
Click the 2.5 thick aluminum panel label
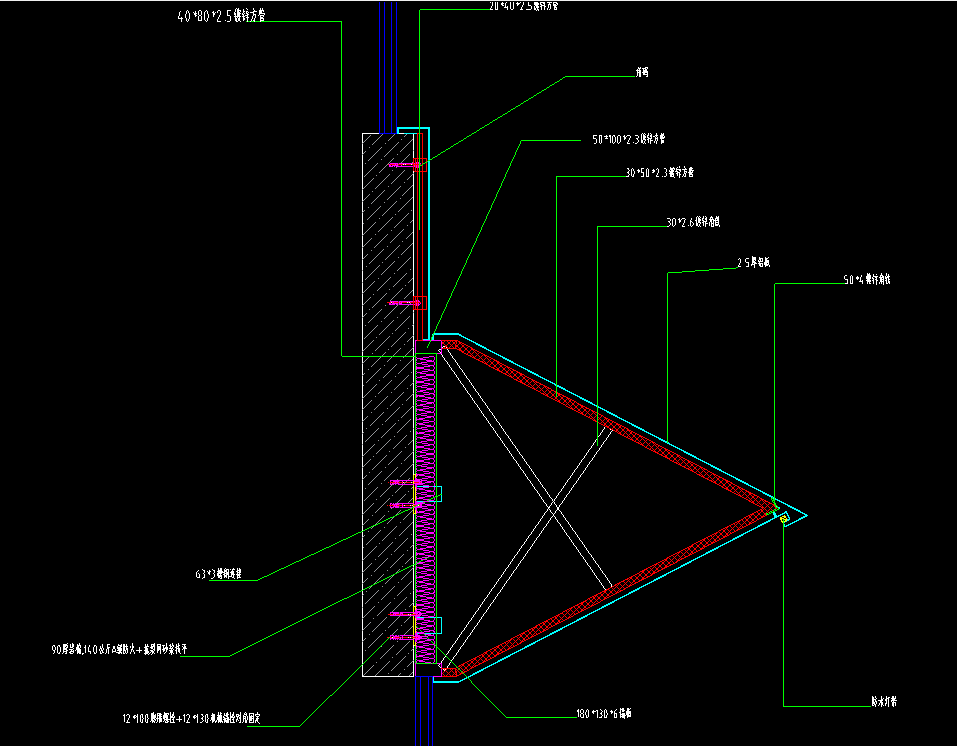click(754, 263)
